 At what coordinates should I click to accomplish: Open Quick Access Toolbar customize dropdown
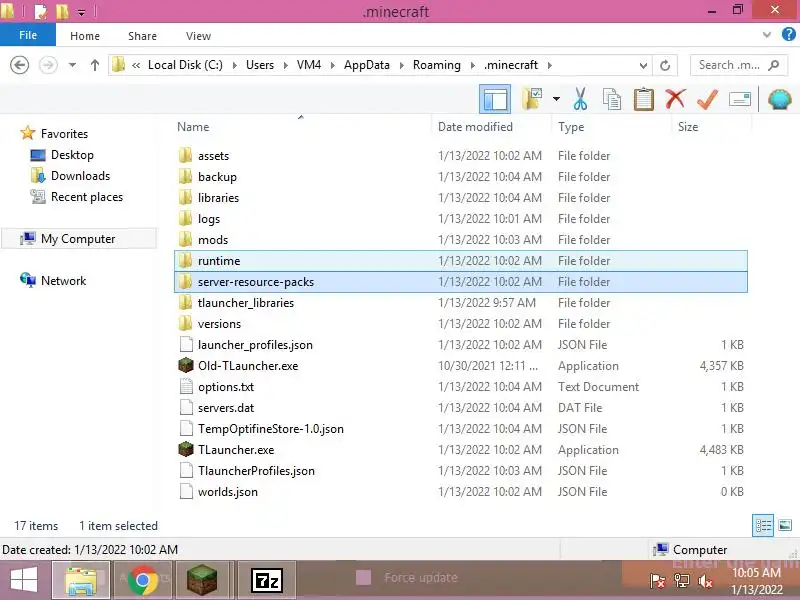81,12
